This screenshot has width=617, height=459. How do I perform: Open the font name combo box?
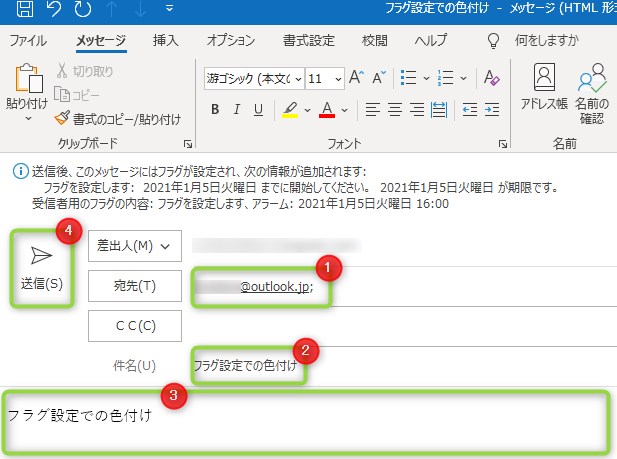pos(254,79)
